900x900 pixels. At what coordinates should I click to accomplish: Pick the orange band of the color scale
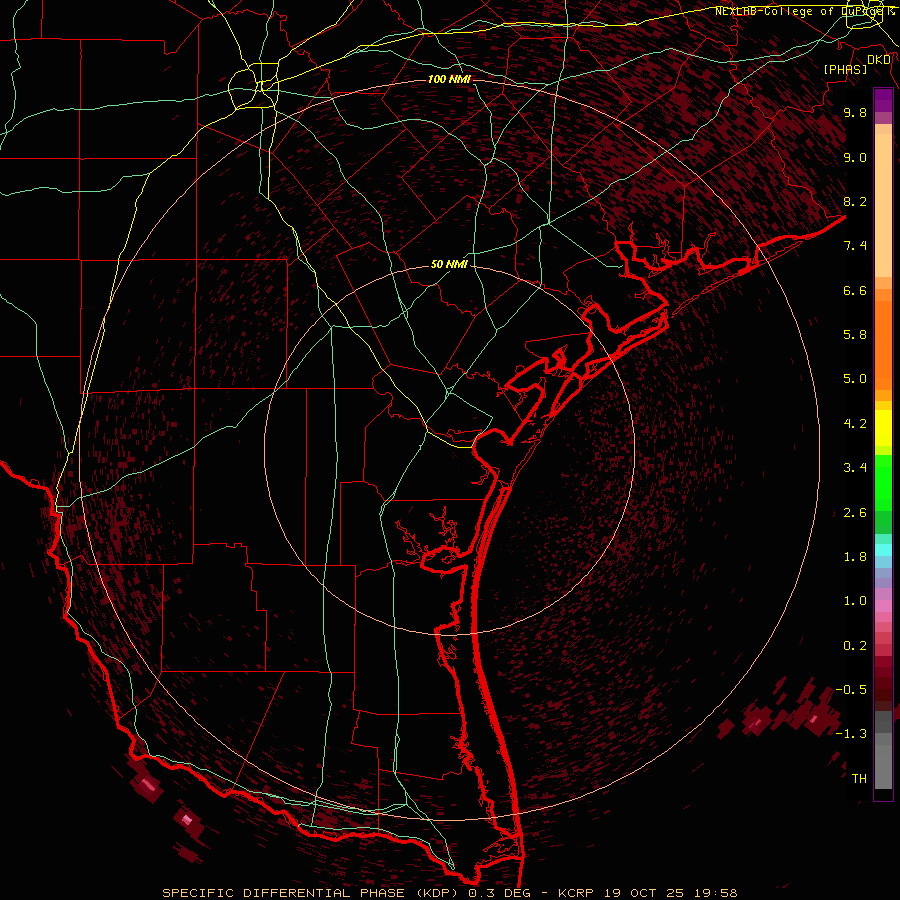(883, 344)
